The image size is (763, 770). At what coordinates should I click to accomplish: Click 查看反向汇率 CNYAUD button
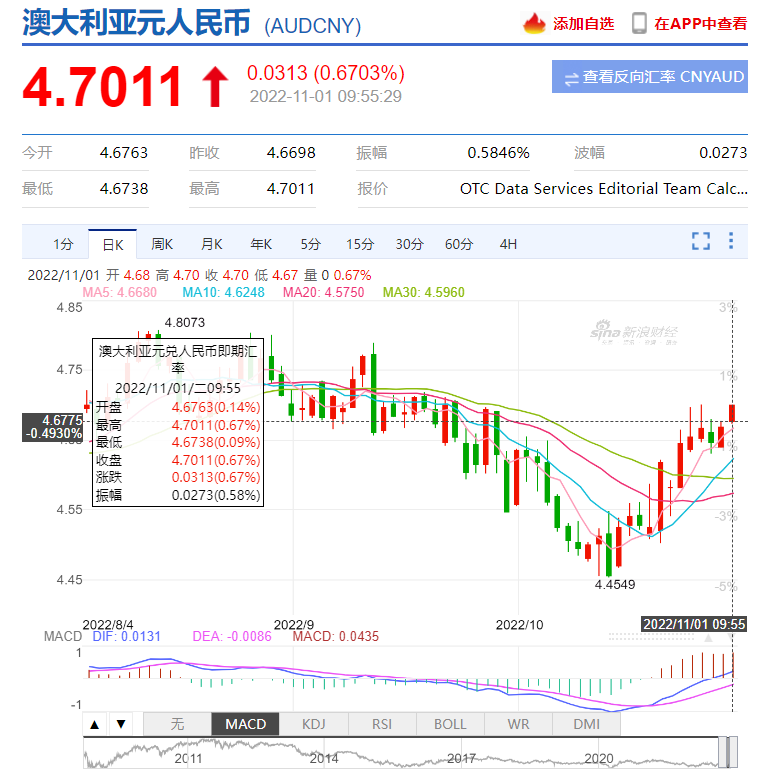coord(650,77)
